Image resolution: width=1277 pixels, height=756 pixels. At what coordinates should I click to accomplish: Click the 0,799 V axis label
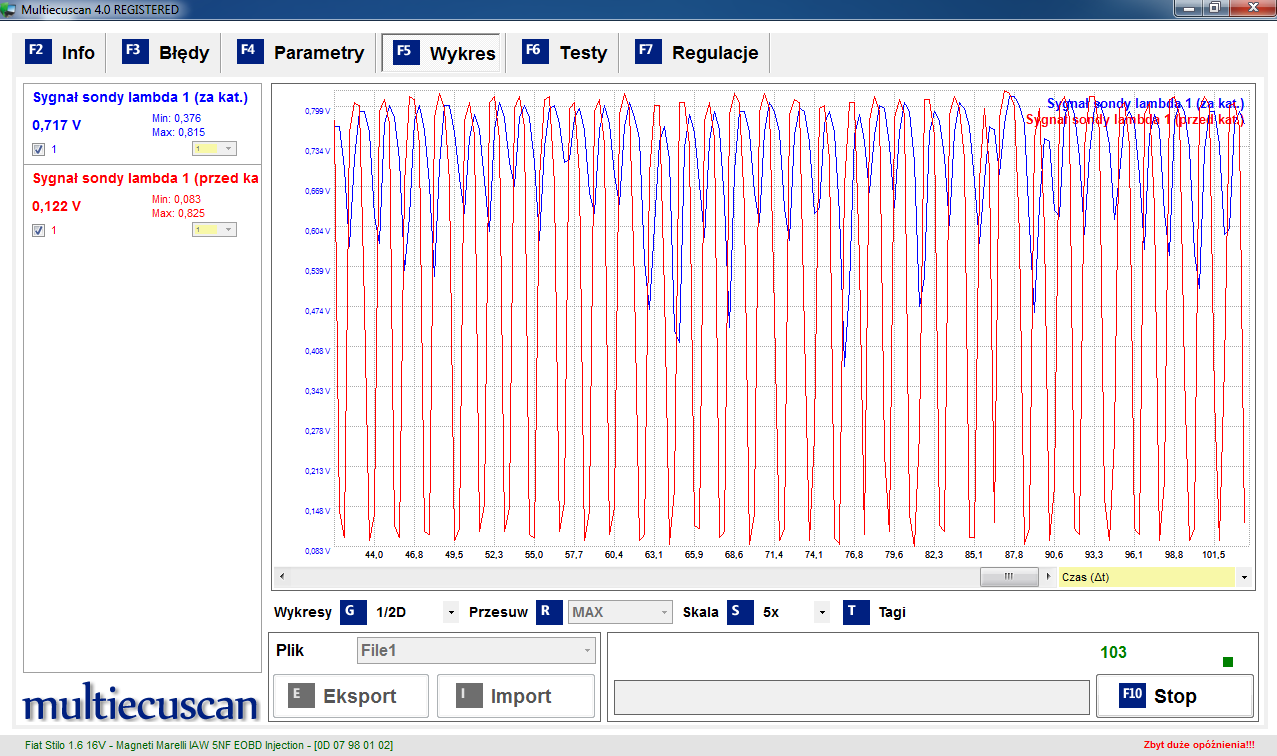[317, 111]
